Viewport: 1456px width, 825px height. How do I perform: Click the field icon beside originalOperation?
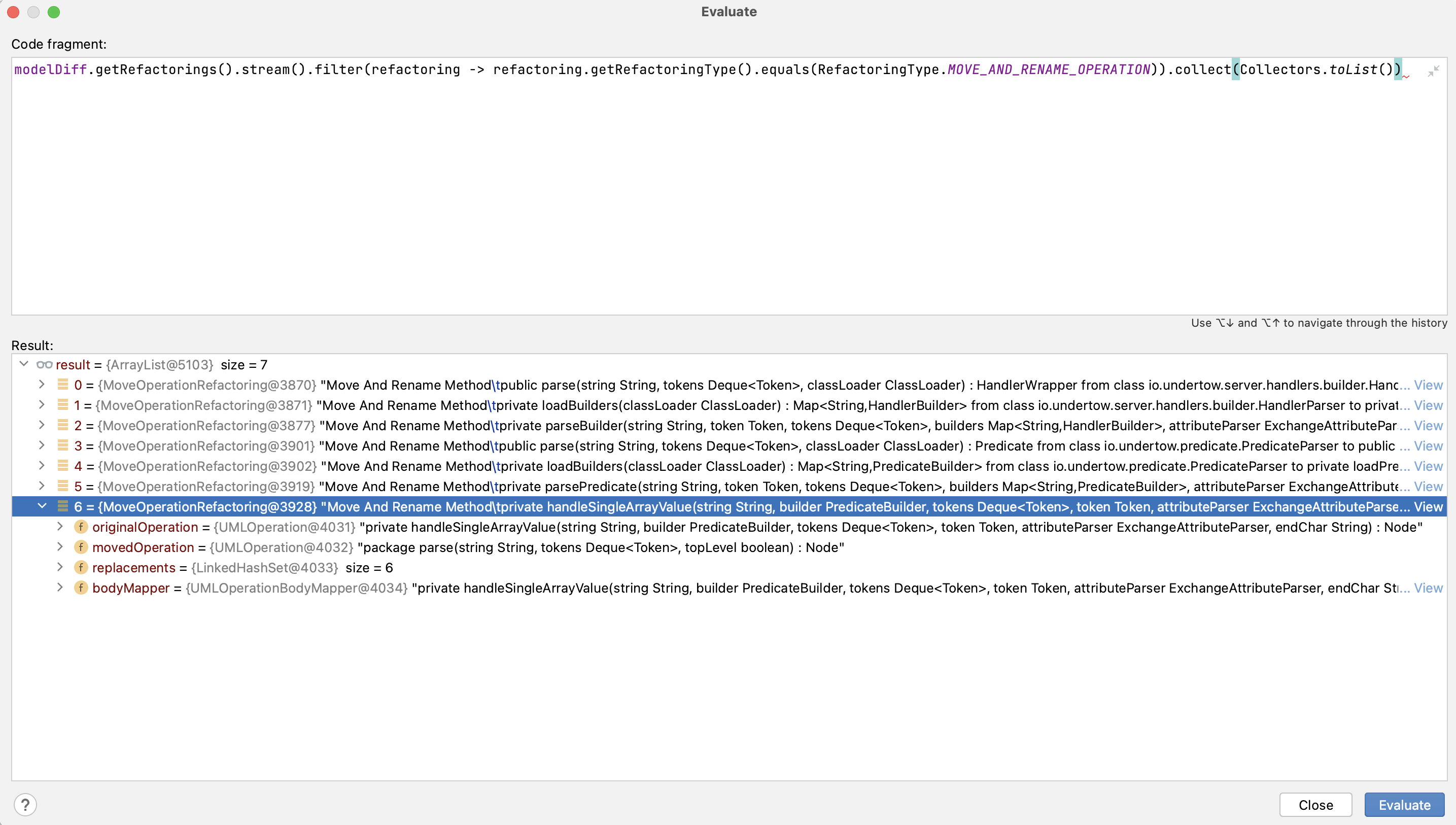[81, 526]
